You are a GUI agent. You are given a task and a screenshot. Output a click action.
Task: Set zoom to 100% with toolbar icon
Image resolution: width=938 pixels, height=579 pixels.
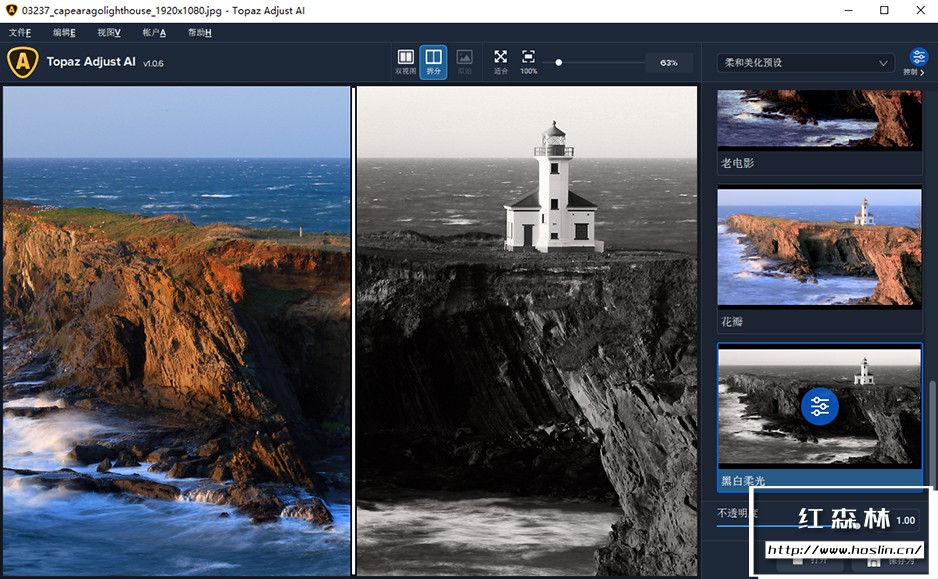coord(528,62)
